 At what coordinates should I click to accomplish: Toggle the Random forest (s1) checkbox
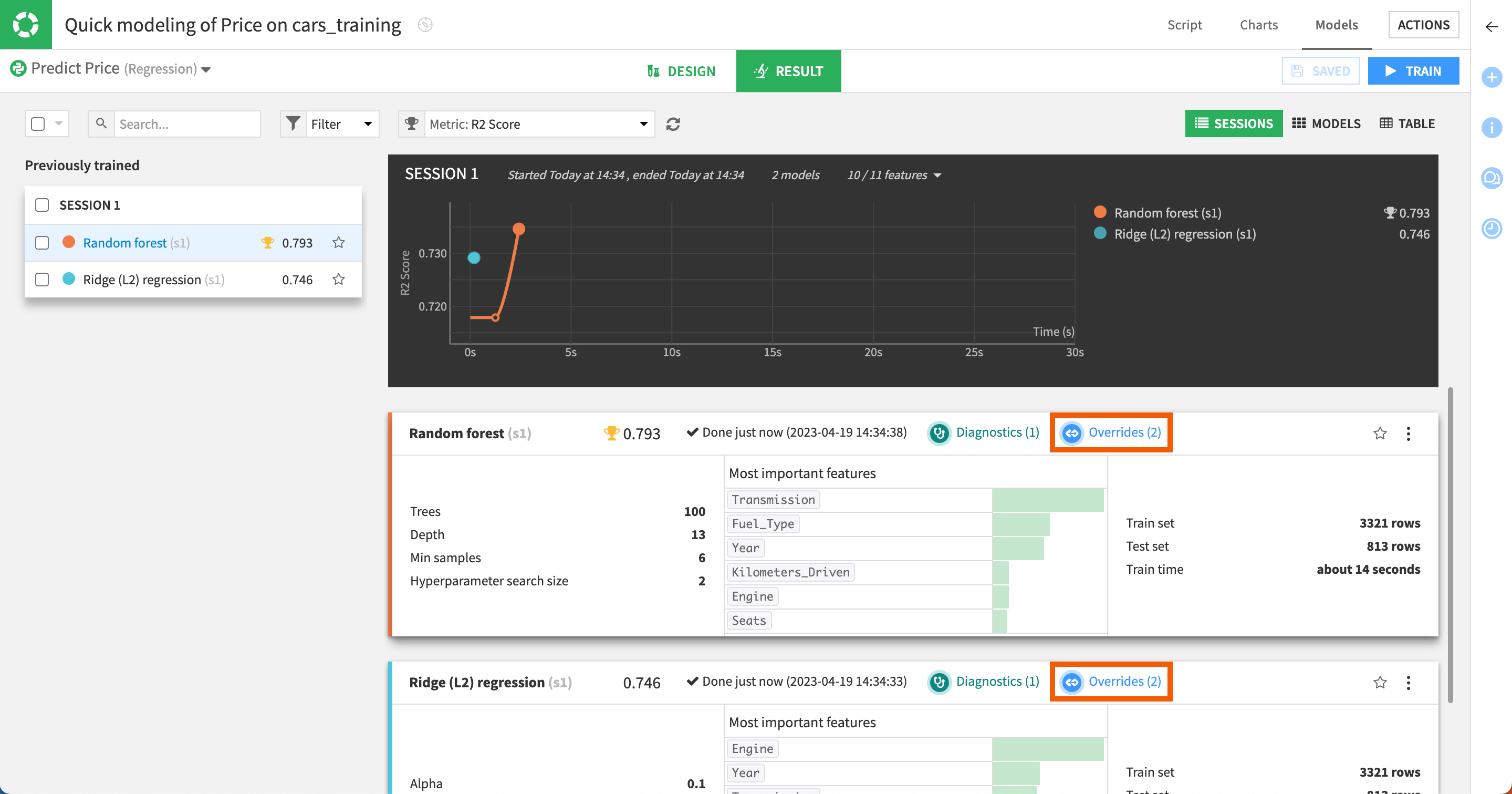41,242
